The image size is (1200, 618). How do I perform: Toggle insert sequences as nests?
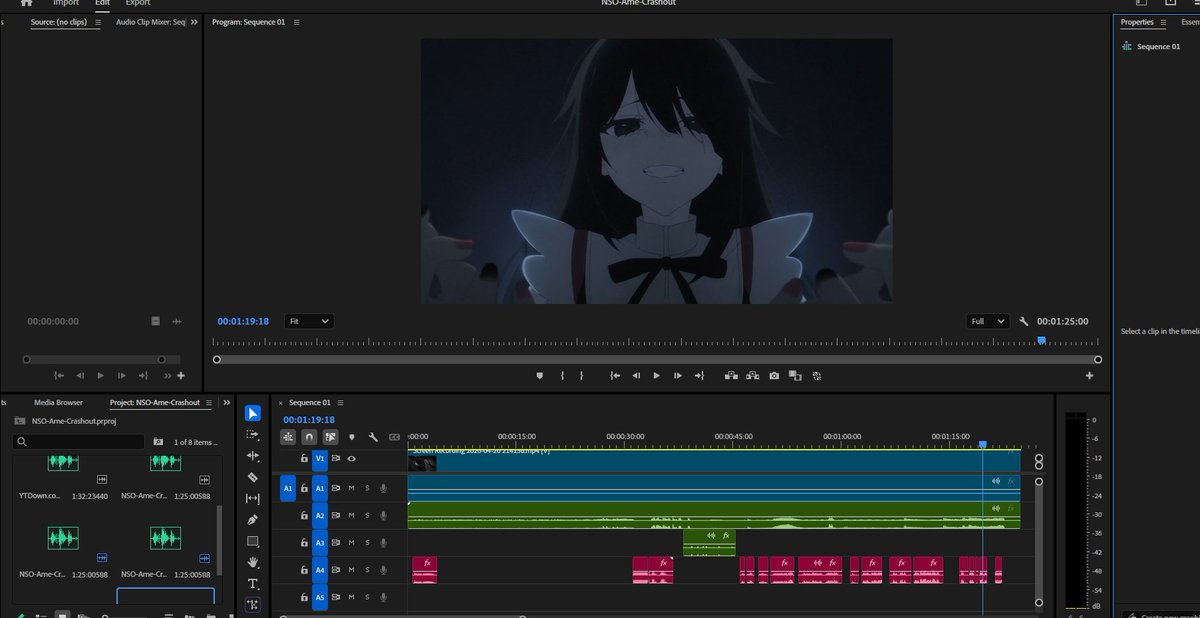[288, 437]
